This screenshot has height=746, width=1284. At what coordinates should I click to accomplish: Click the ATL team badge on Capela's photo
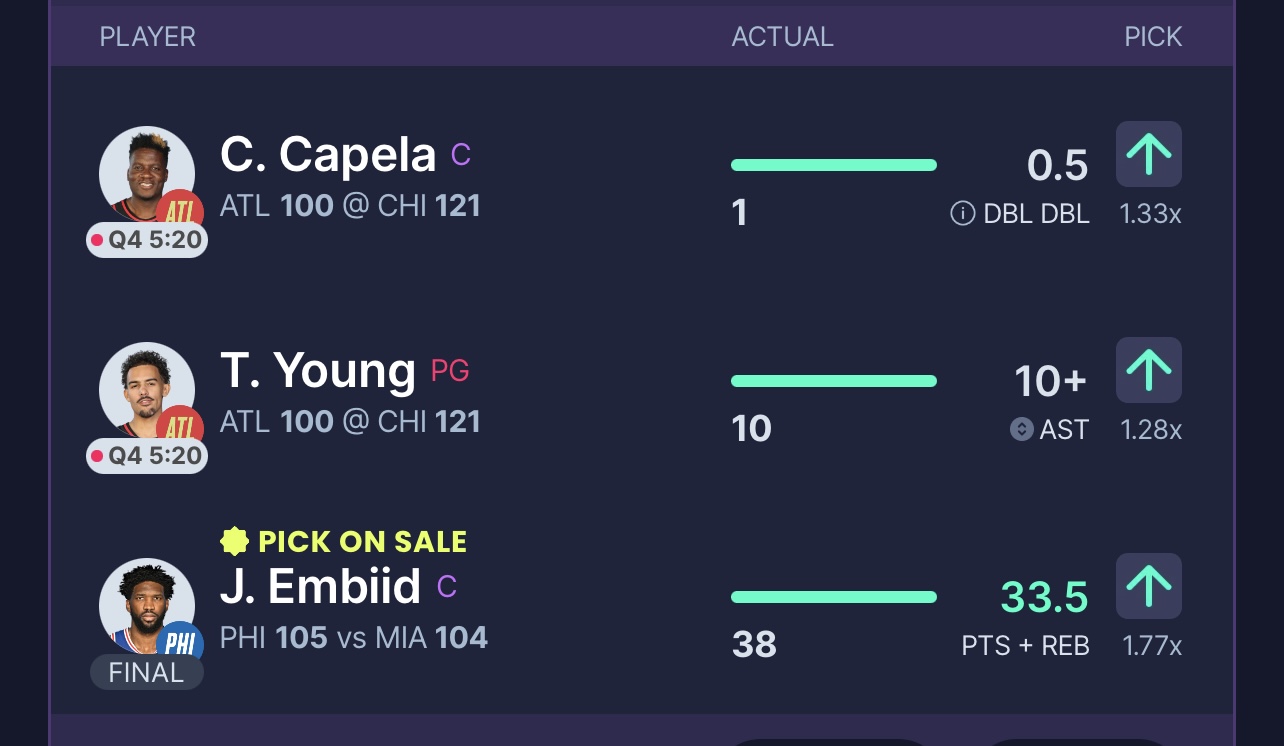(180, 211)
